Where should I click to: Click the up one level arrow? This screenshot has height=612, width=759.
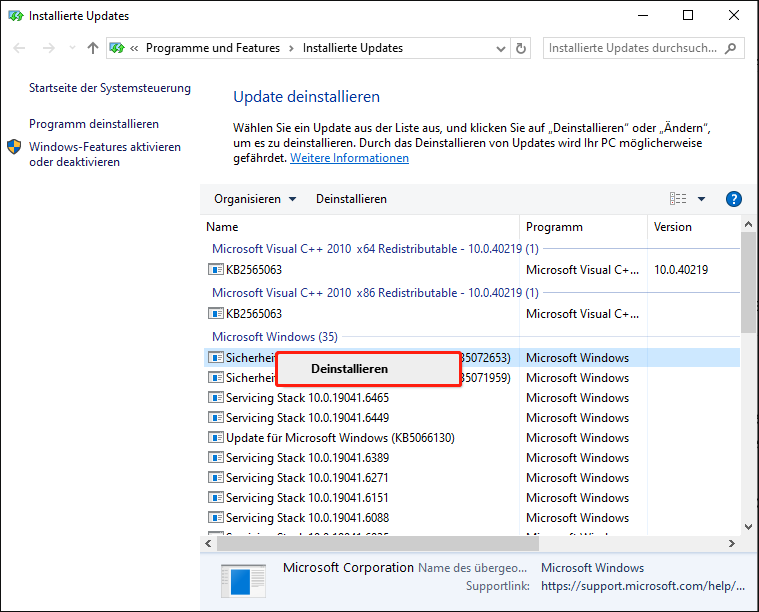pyautogui.click(x=93, y=48)
